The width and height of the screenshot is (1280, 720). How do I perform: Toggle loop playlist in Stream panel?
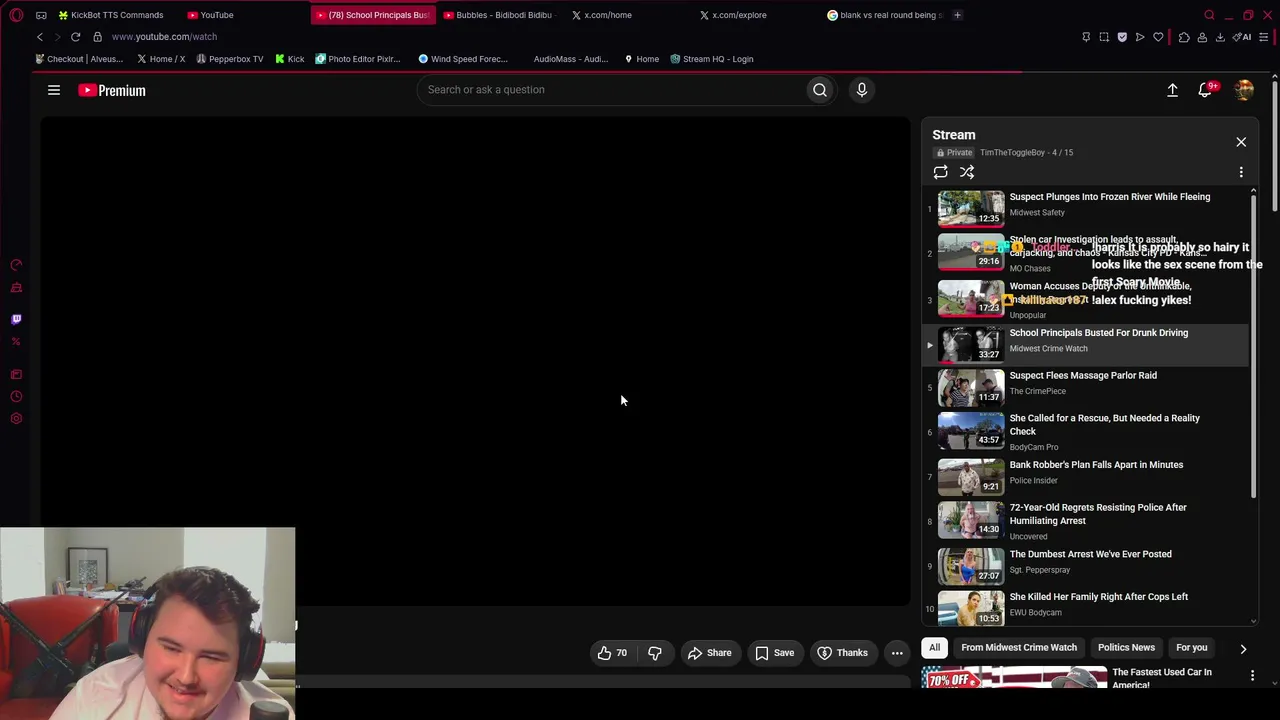pyautogui.click(x=941, y=172)
